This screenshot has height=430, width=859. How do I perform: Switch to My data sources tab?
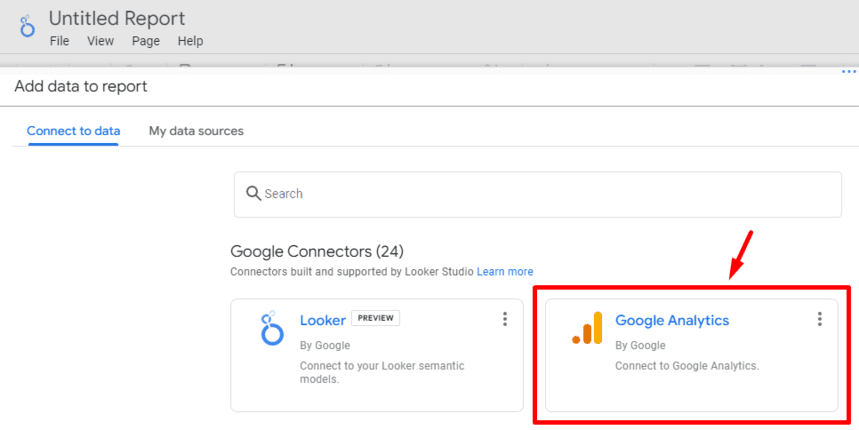pos(196,131)
